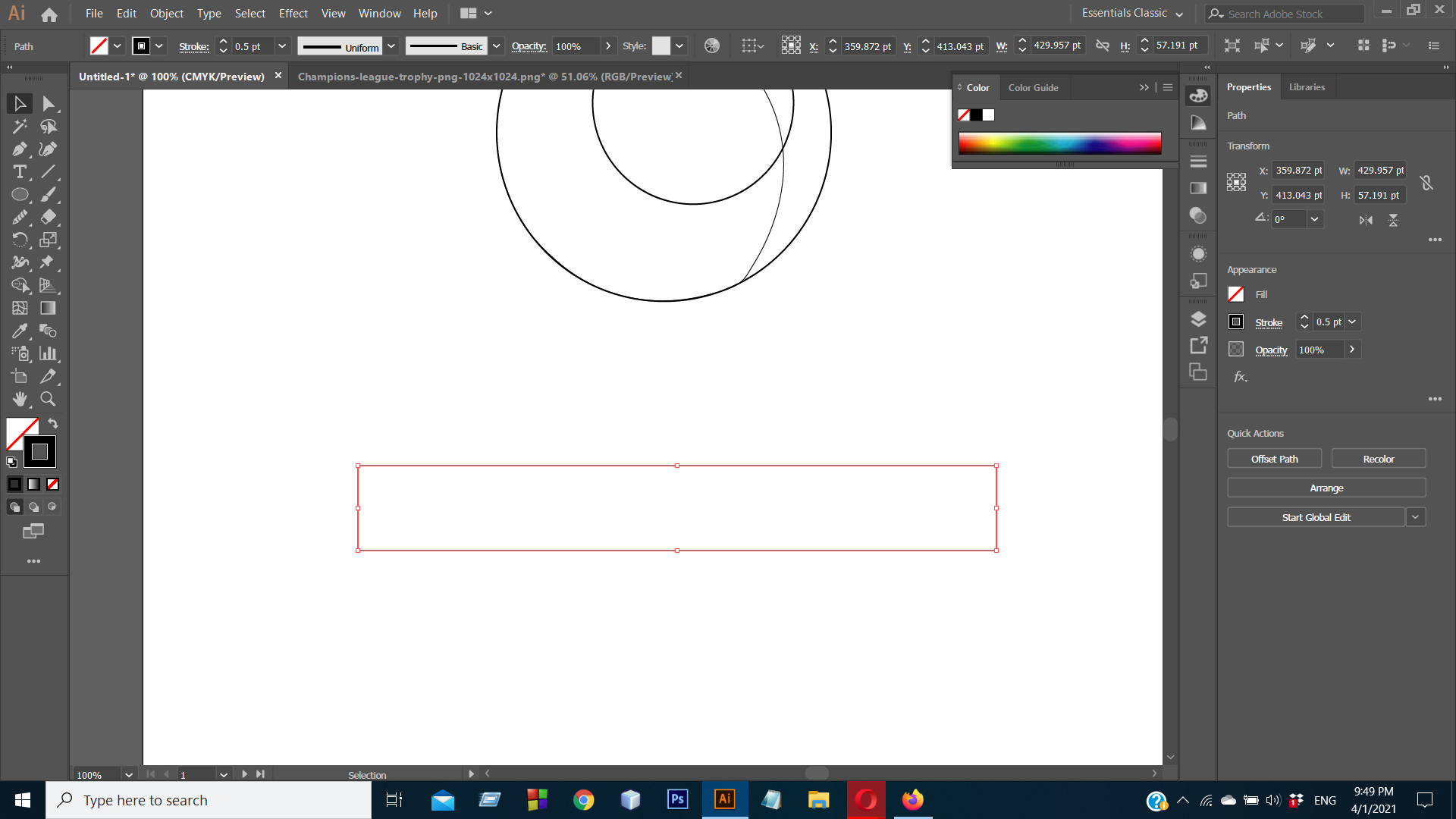Open the Object menu
1456x819 pixels.
[167, 14]
